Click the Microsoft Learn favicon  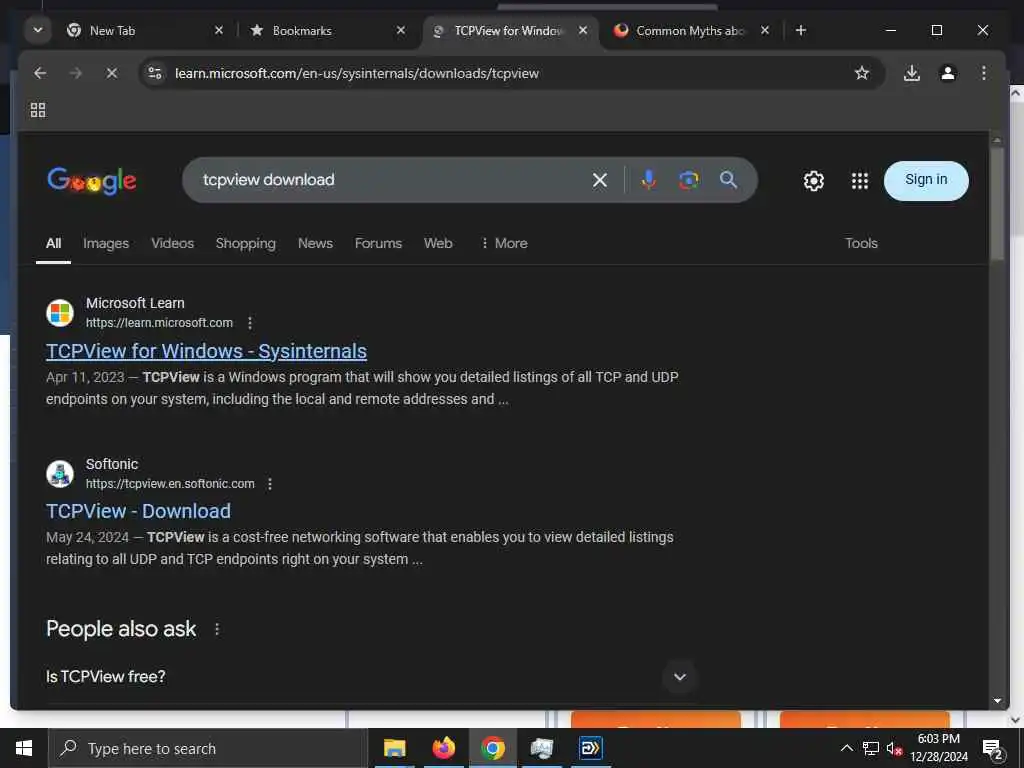point(60,313)
